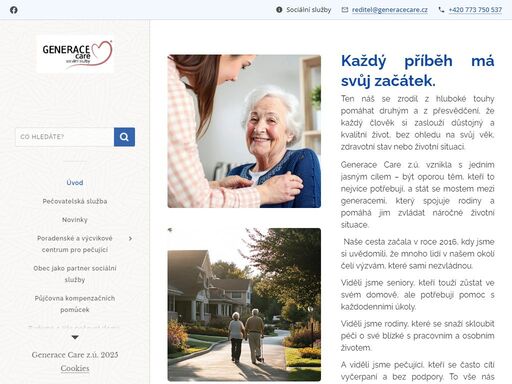Open the Generace Care logo
The width and height of the screenshot is (512, 384).
(75, 54)
